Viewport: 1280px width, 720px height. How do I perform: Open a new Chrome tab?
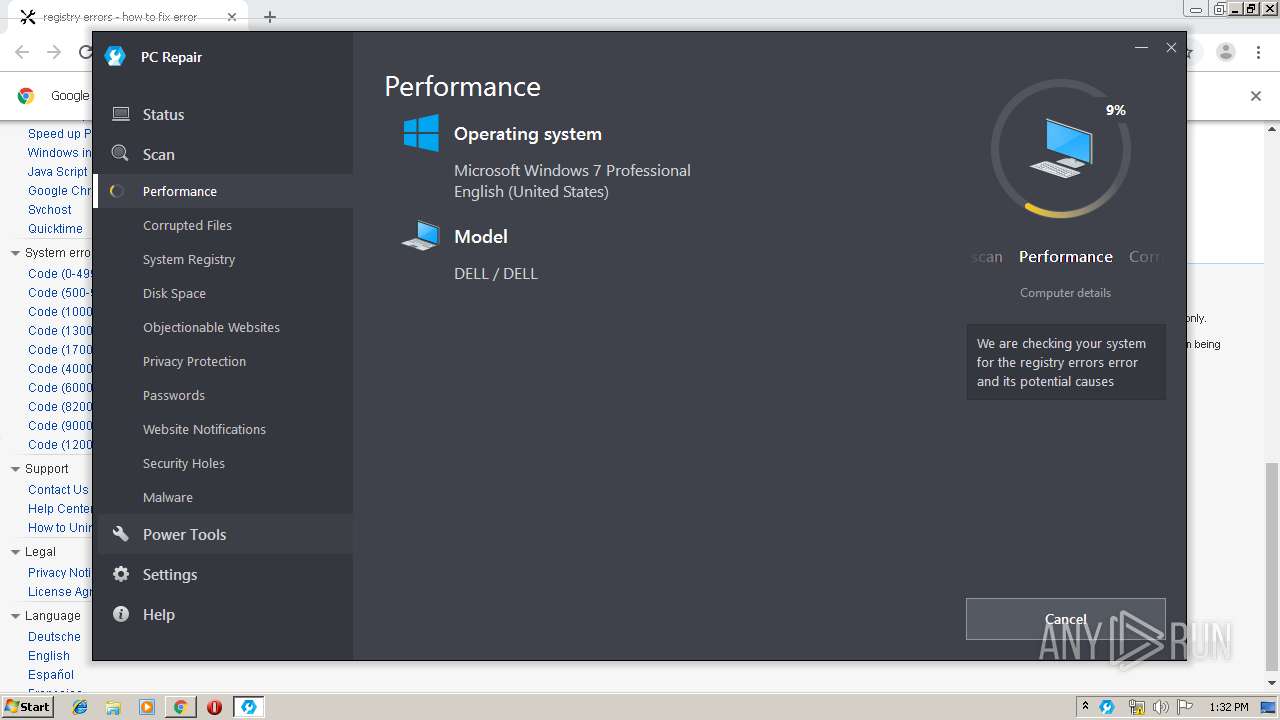click(x=270, y=17)
